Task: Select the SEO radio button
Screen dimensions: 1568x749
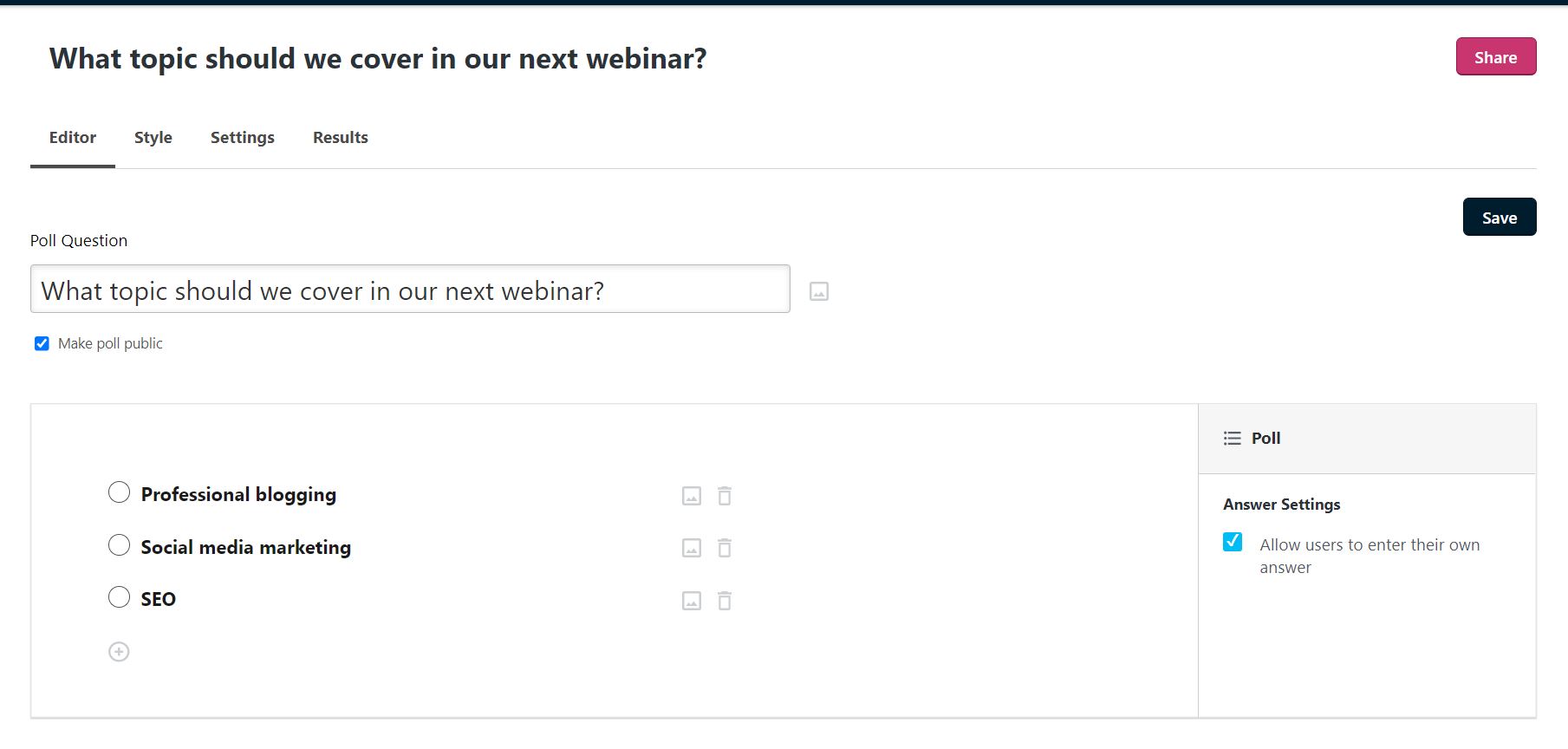Action: tap(120, 596)
